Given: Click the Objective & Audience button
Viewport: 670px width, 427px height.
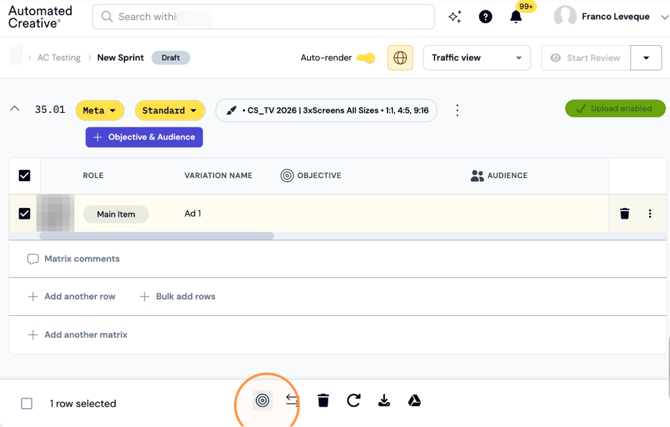Looking at the screenshot, I should click(x=144, y=137).
